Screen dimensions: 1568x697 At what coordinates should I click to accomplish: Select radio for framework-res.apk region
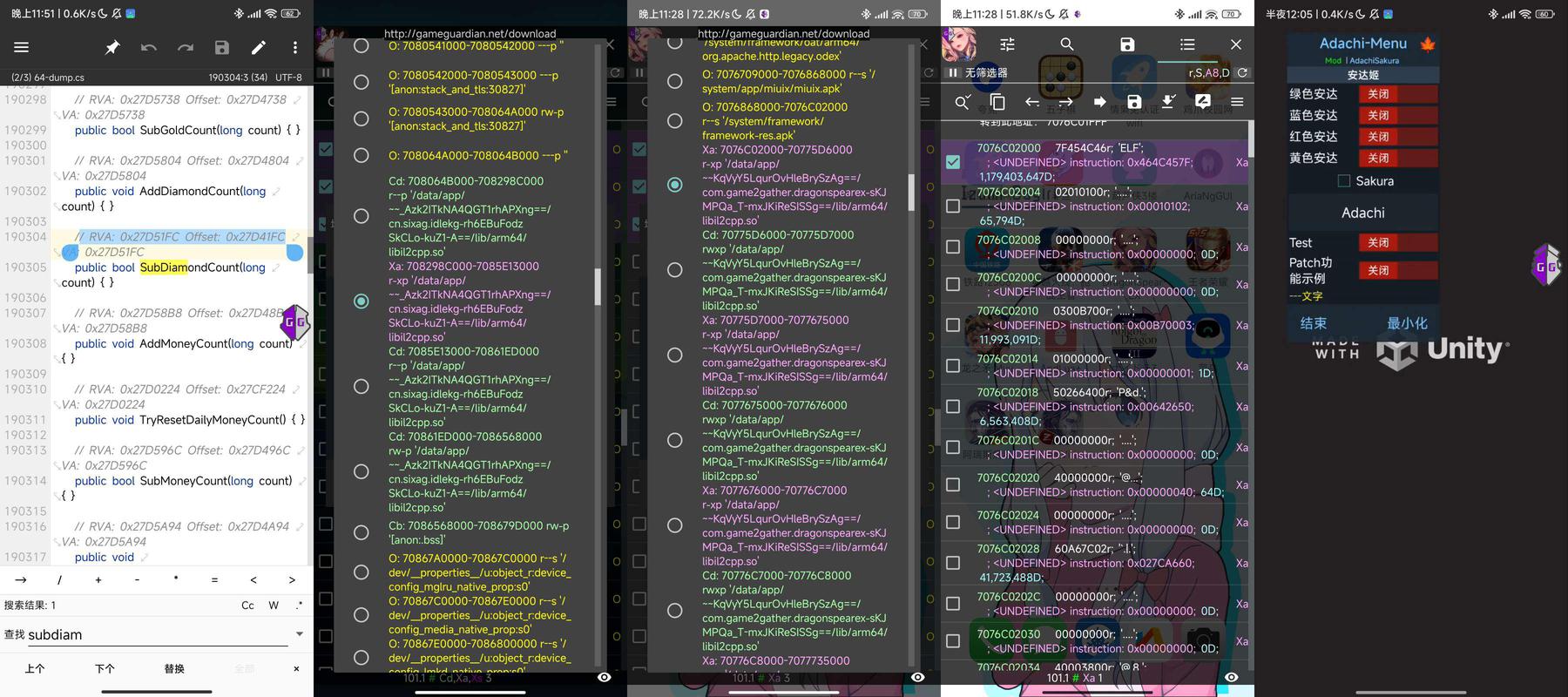pyautogui.click(x=674, y=121)
